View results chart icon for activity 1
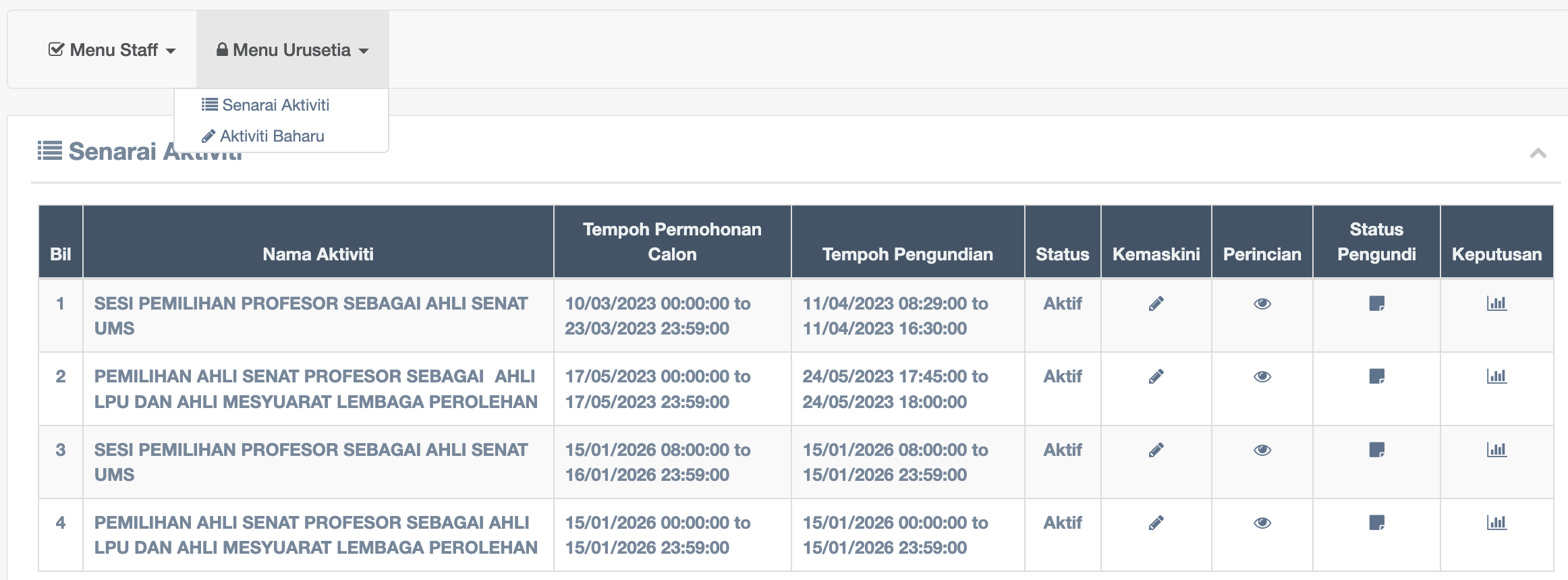This screenshot has height=580, width=1568. click(x=1496, y=304)
